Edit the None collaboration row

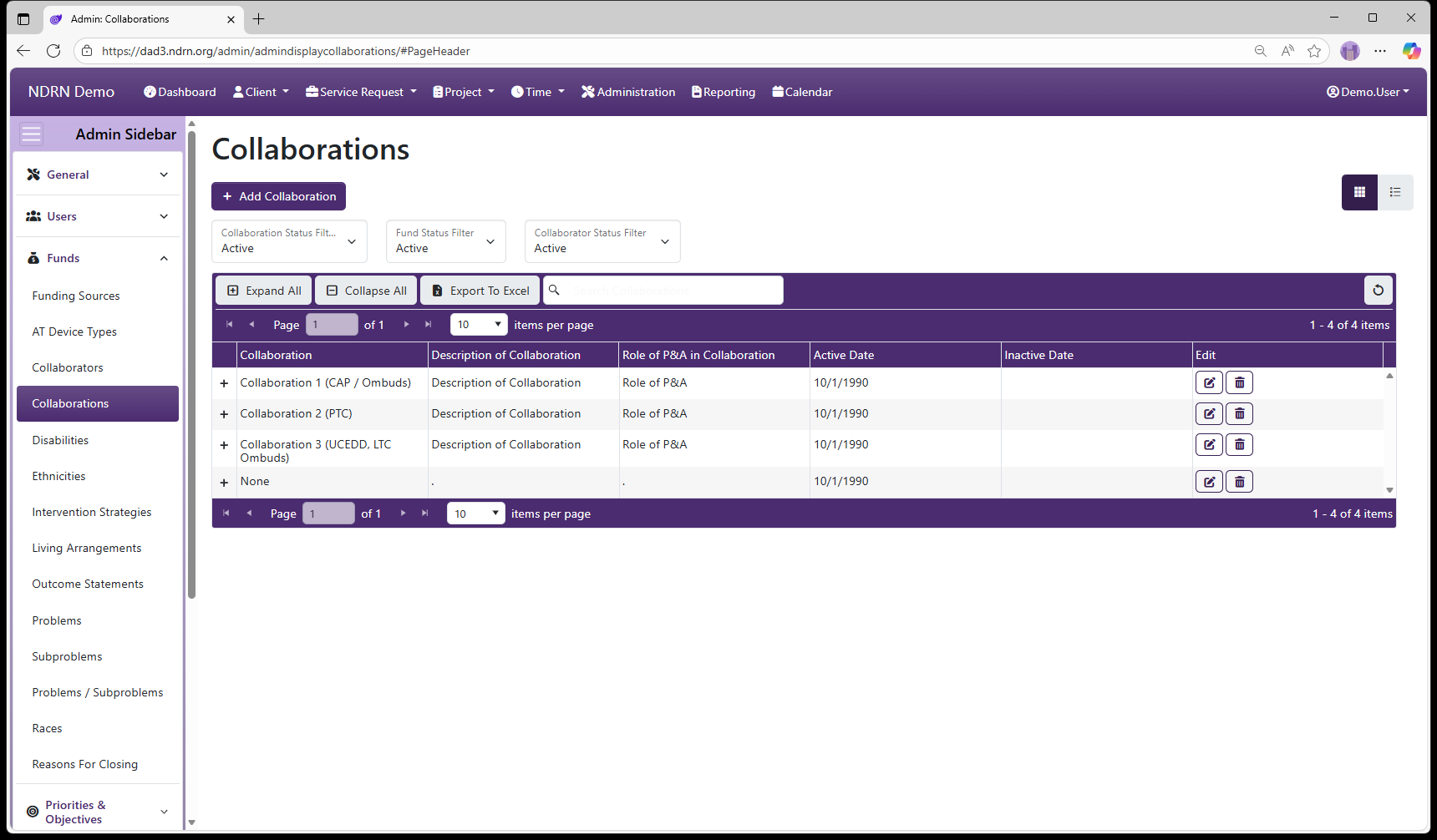coord(1209,482)
